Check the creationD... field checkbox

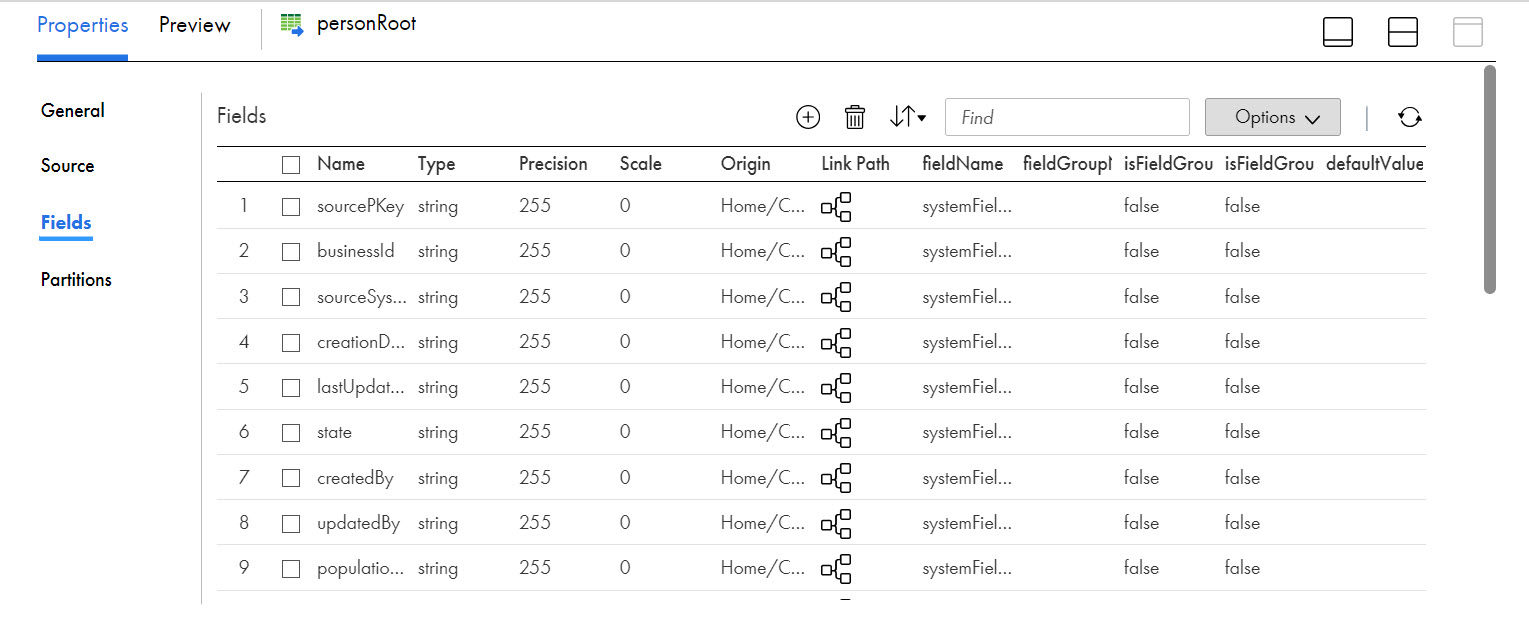pos(291,342)
